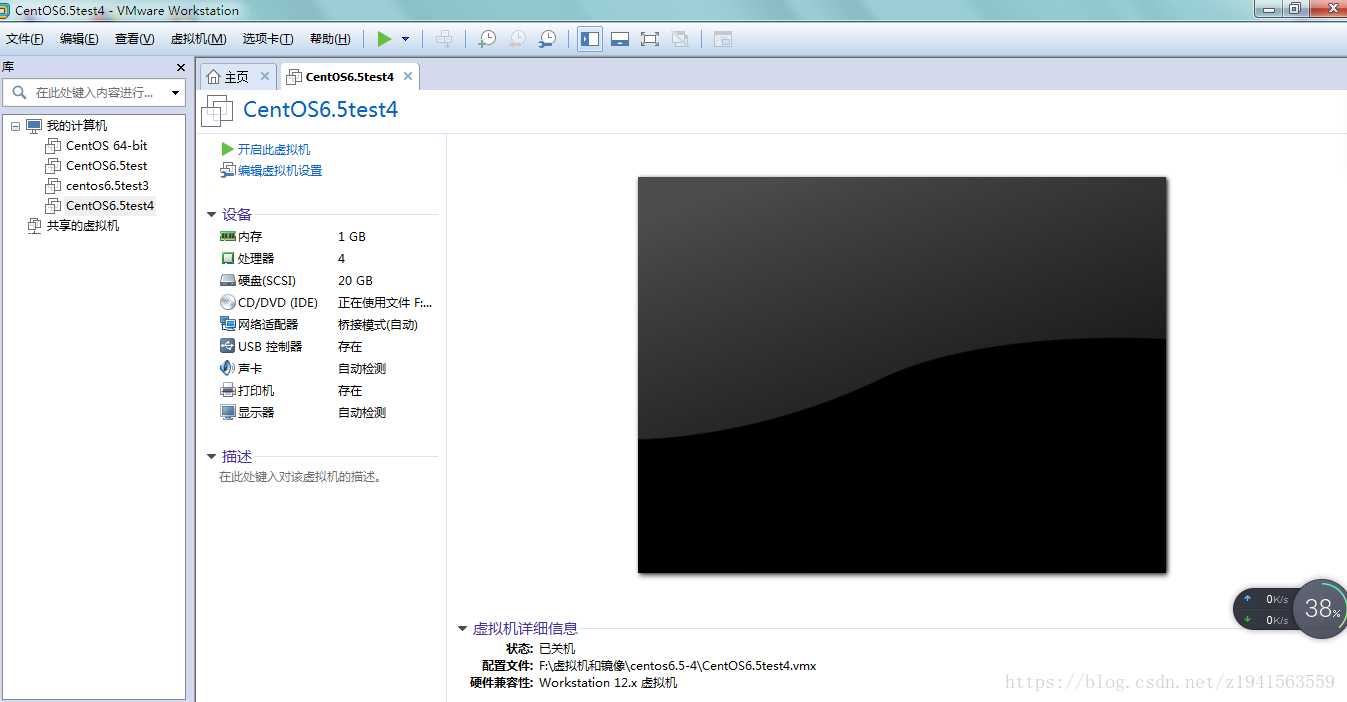Click the 开启此虚拟机 link
Viewport: 1347px width, 702px height.
pyautogui.click(x=274, y=149)
